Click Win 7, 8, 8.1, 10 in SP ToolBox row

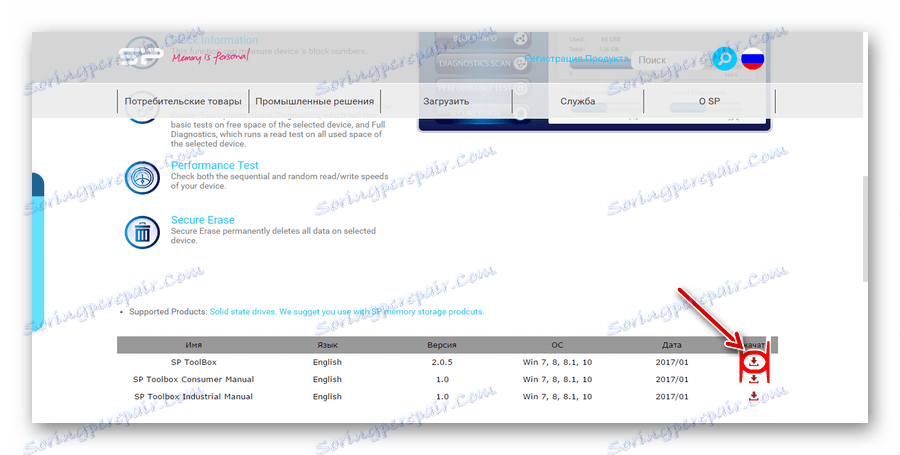[x=557, y=362]
